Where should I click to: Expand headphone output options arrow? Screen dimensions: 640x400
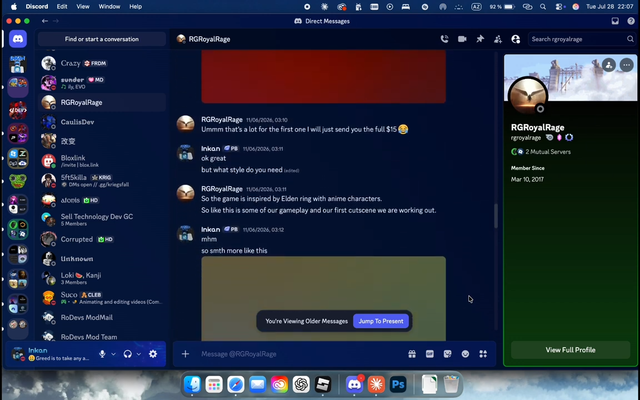tap(139, 354)
